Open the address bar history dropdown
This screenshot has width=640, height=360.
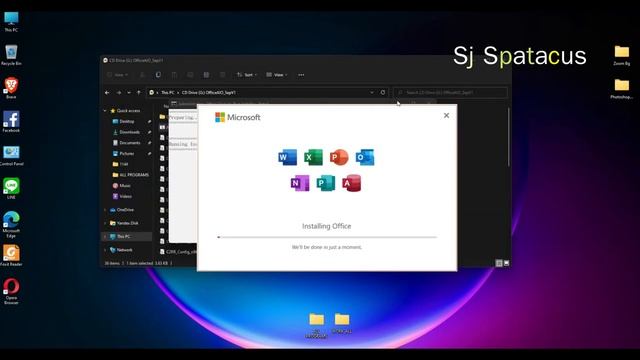tap(372, 93)
